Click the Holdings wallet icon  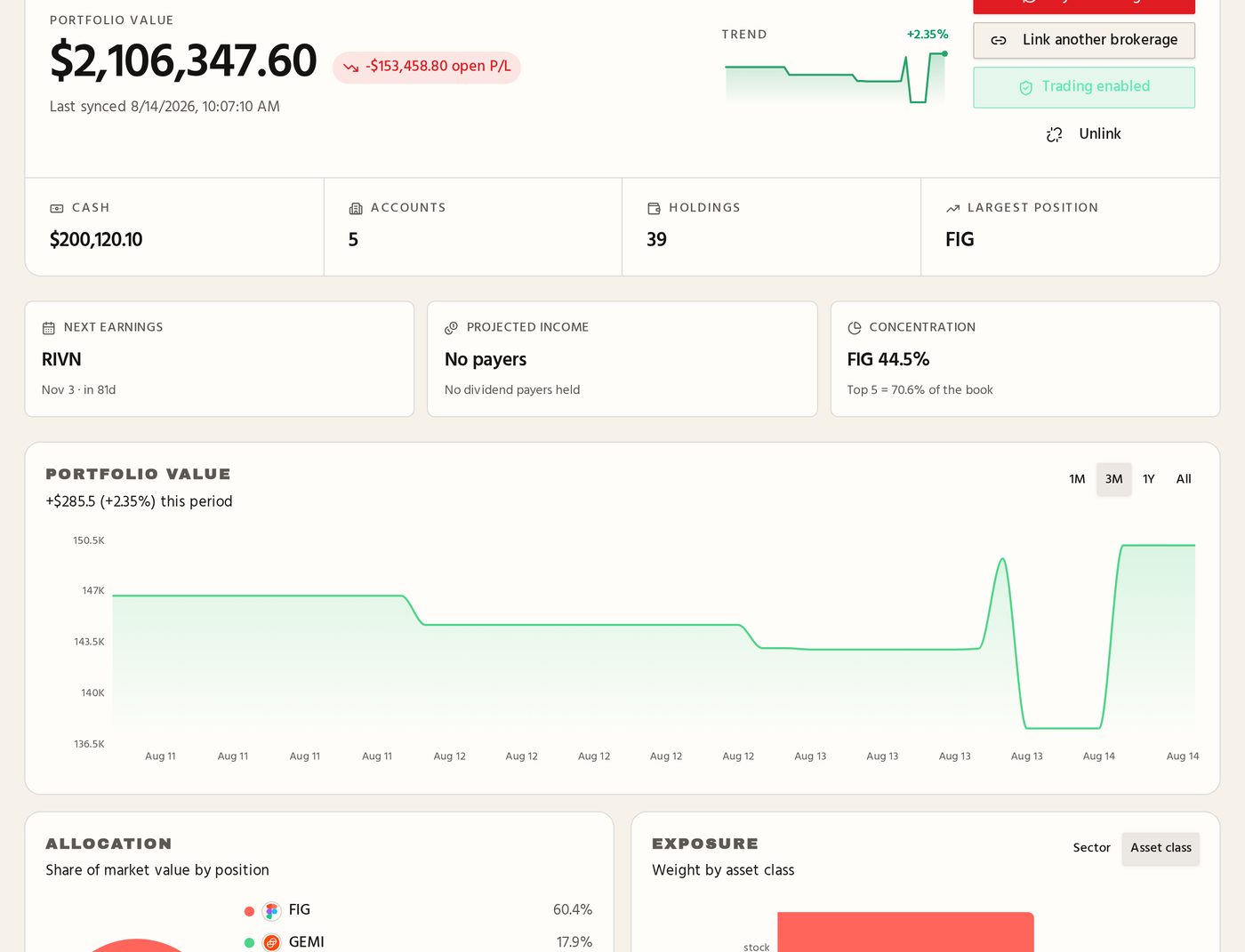(x=654, y=208)
